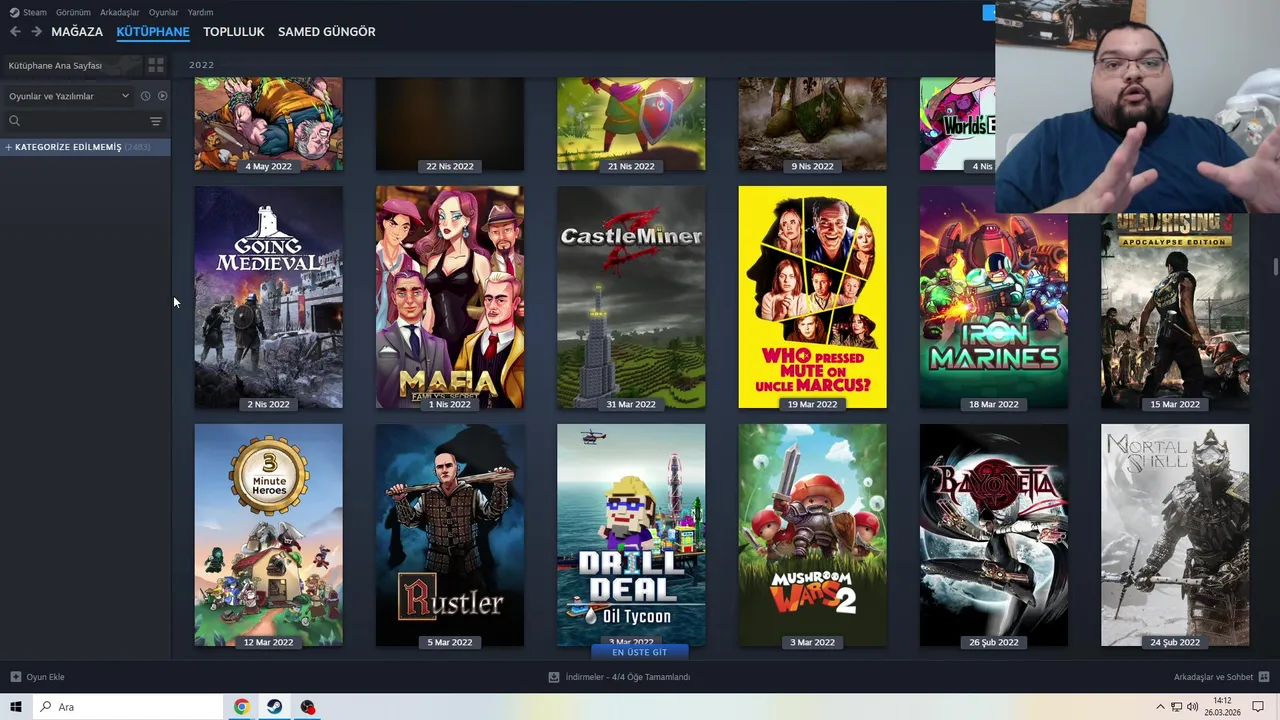Click the ready-to-play filter icon
Viewport: 1280px width, 720px height.
[162, 96]
